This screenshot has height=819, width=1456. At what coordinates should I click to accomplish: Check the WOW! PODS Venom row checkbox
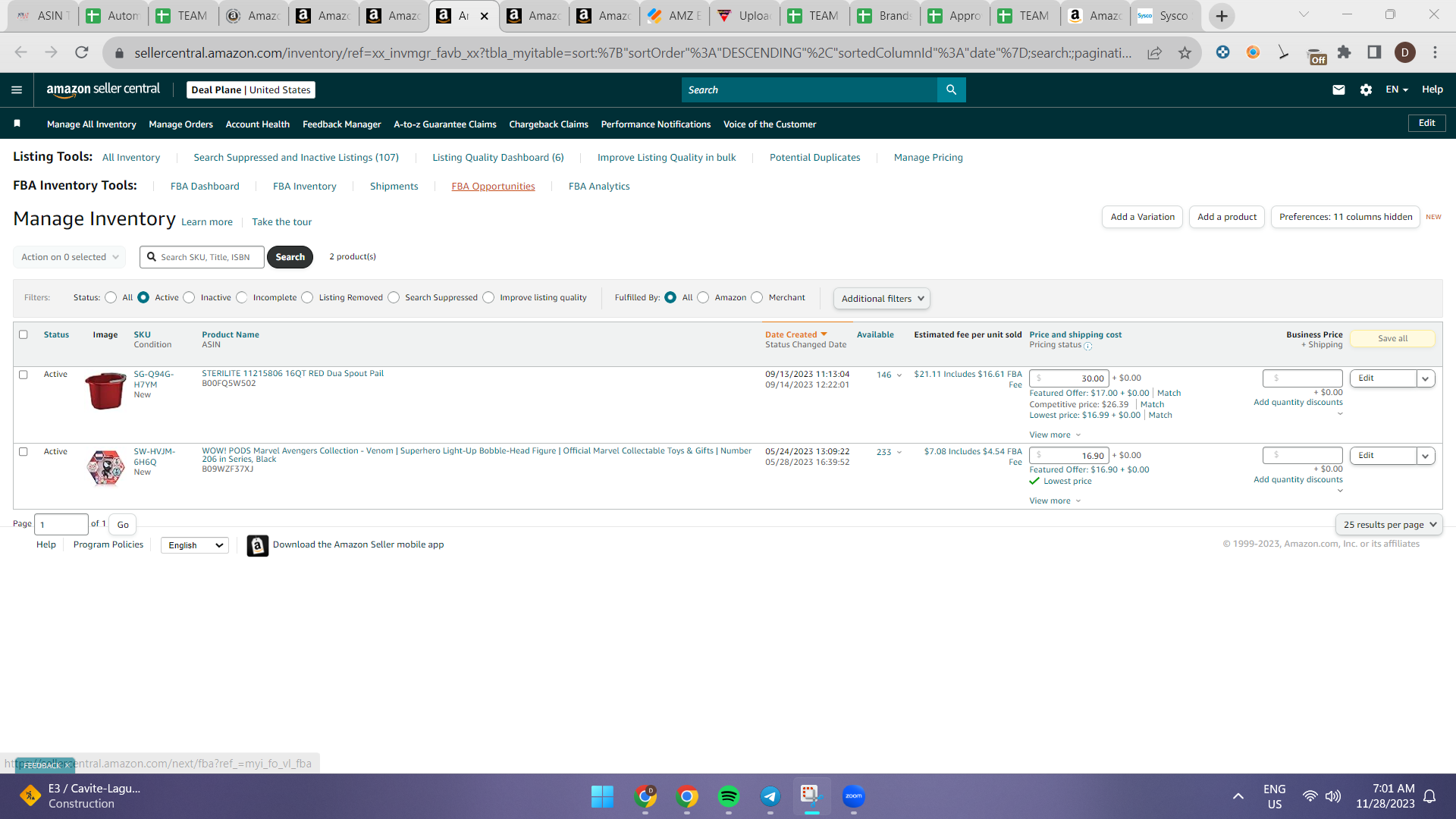(x=24, y=452)
